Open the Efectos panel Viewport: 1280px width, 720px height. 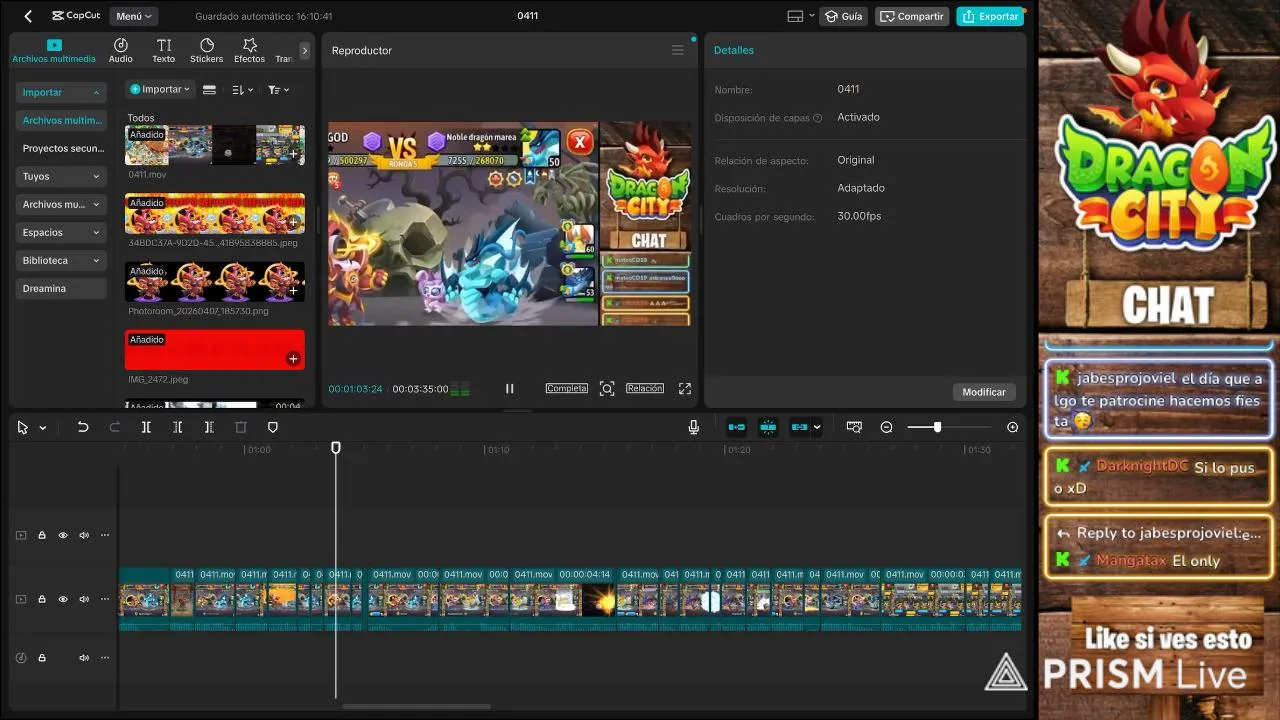click(x=250, y=50)
